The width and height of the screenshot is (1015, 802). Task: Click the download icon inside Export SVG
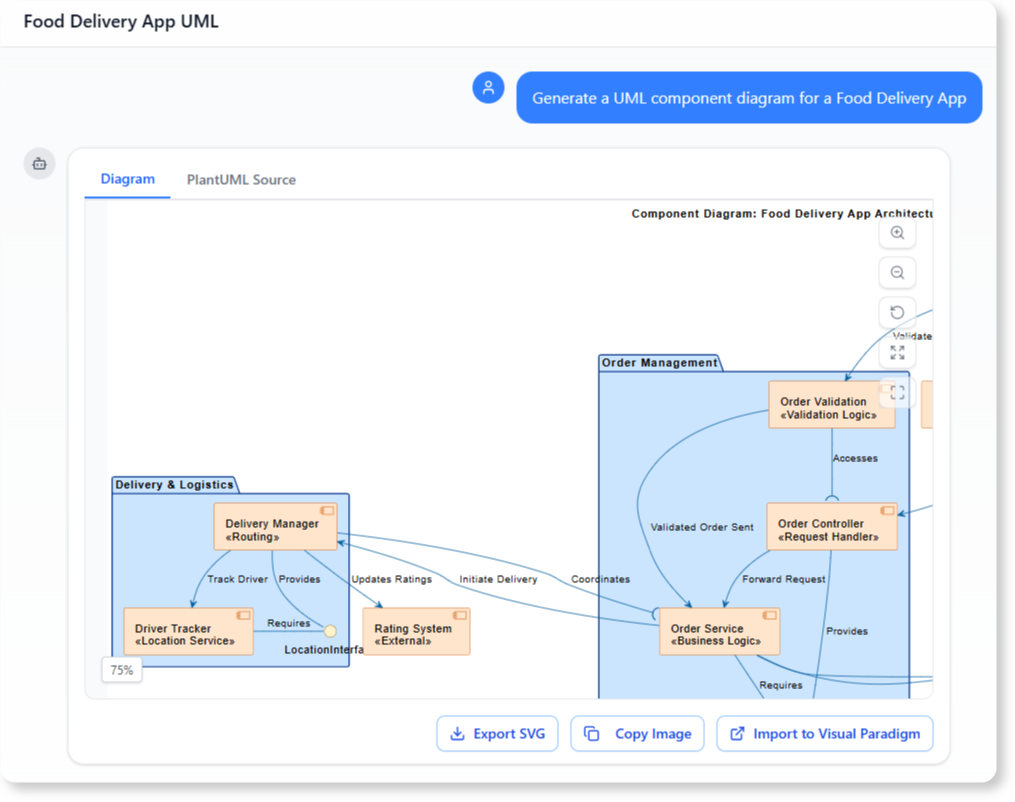click(x=456, y=733)
